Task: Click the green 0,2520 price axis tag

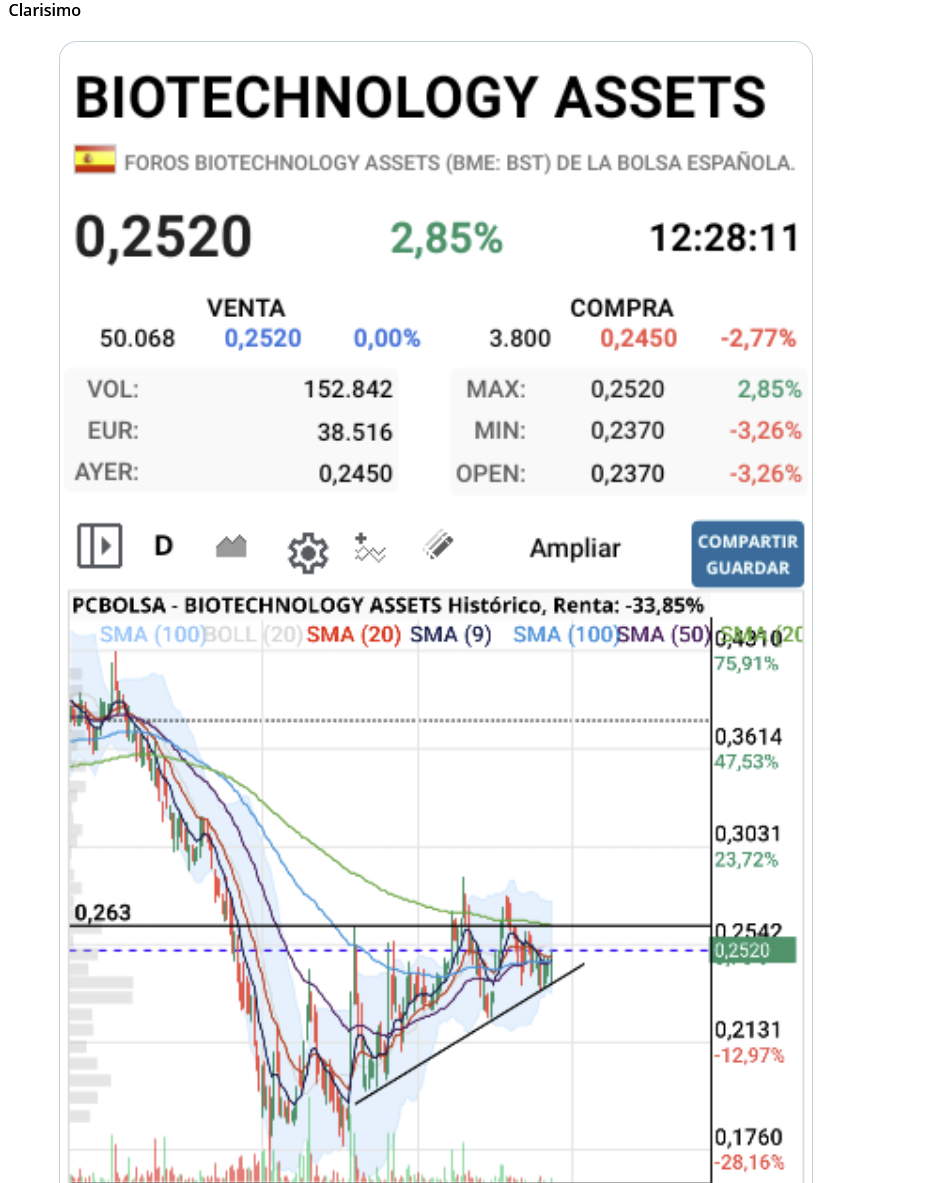Action: click(x=754, y=950)
